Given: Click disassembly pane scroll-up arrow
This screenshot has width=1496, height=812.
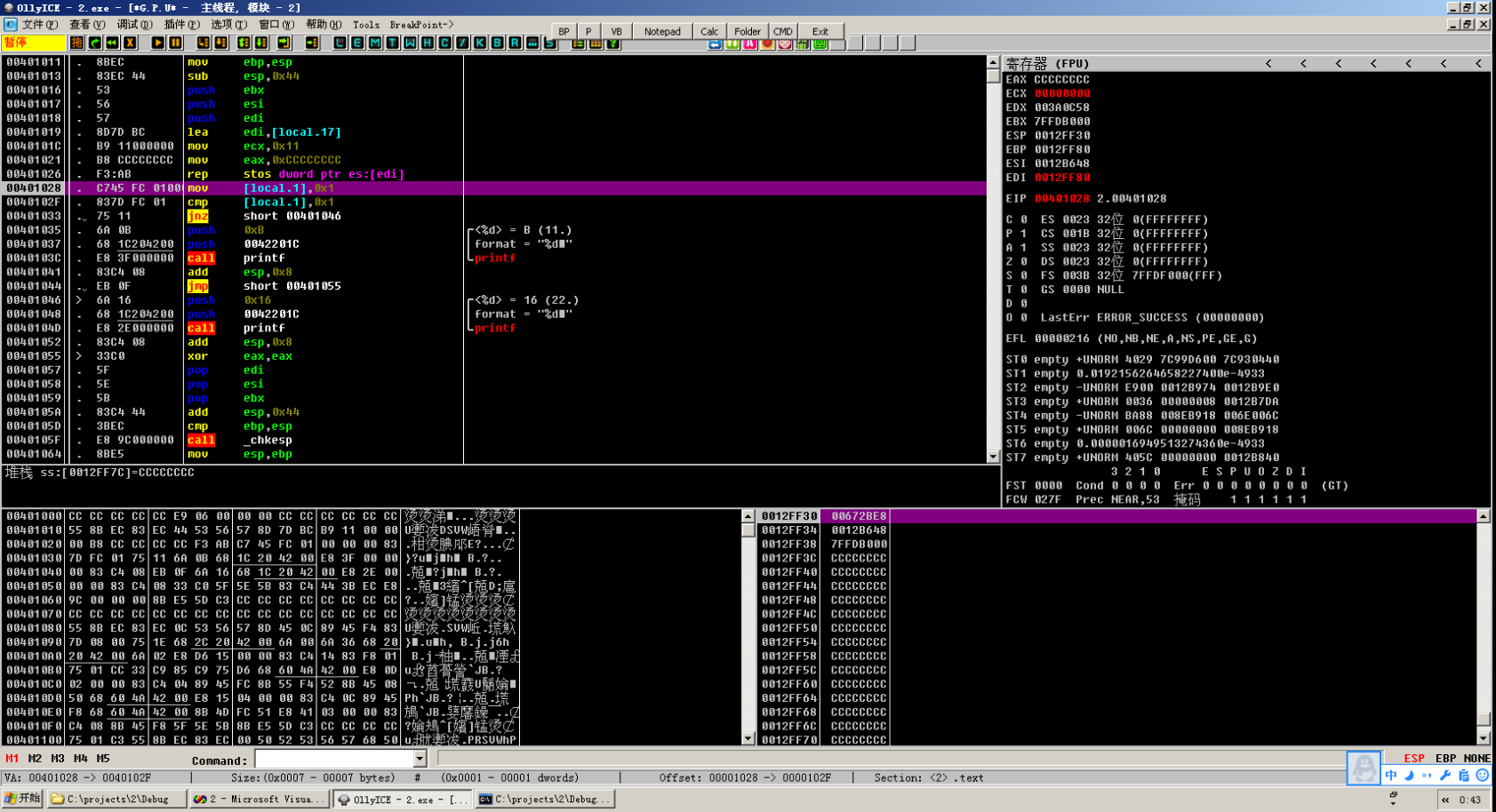Looking at the screenshot, I should 993,62.
